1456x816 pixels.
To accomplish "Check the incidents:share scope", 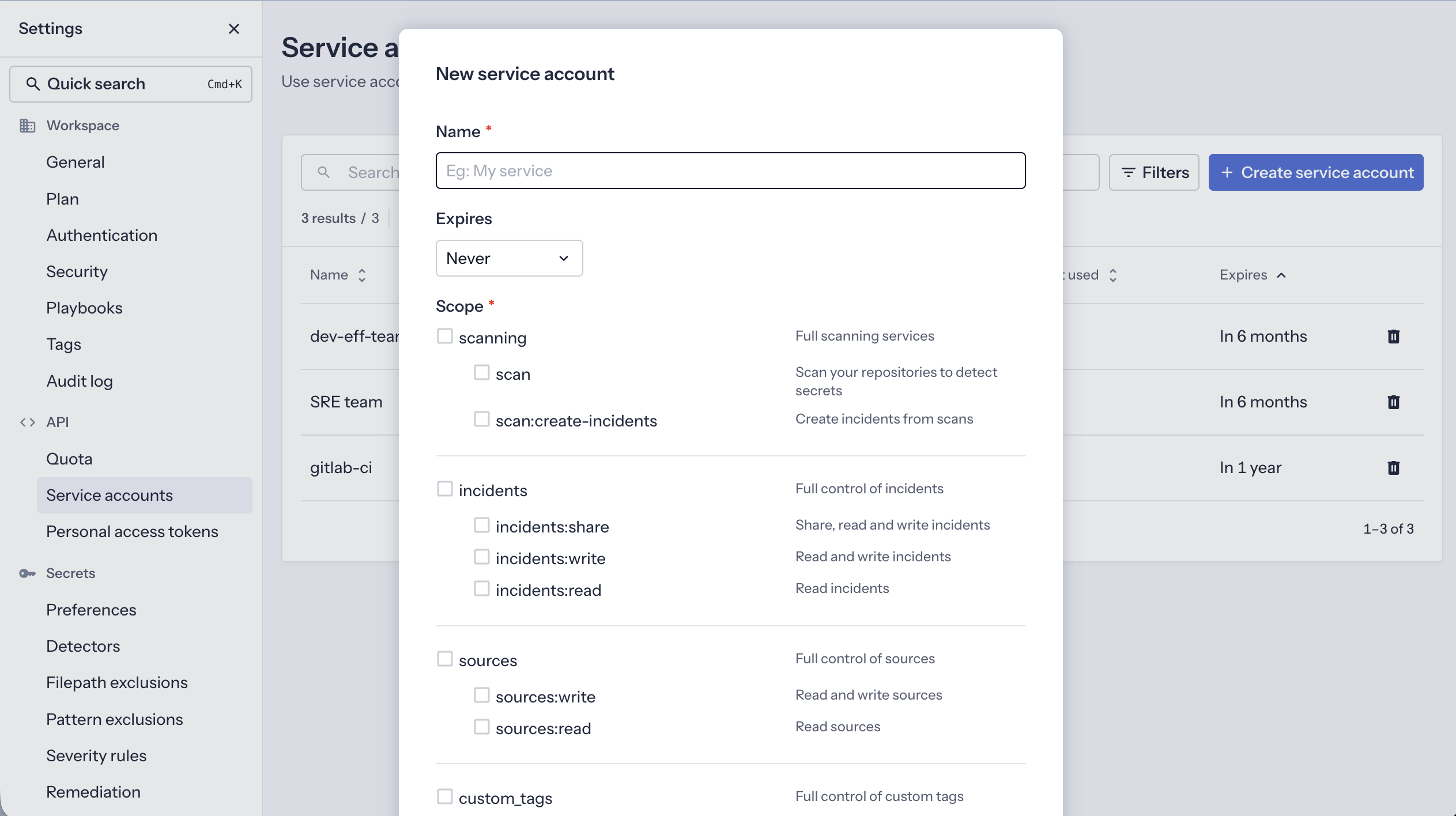I will 482,525.
